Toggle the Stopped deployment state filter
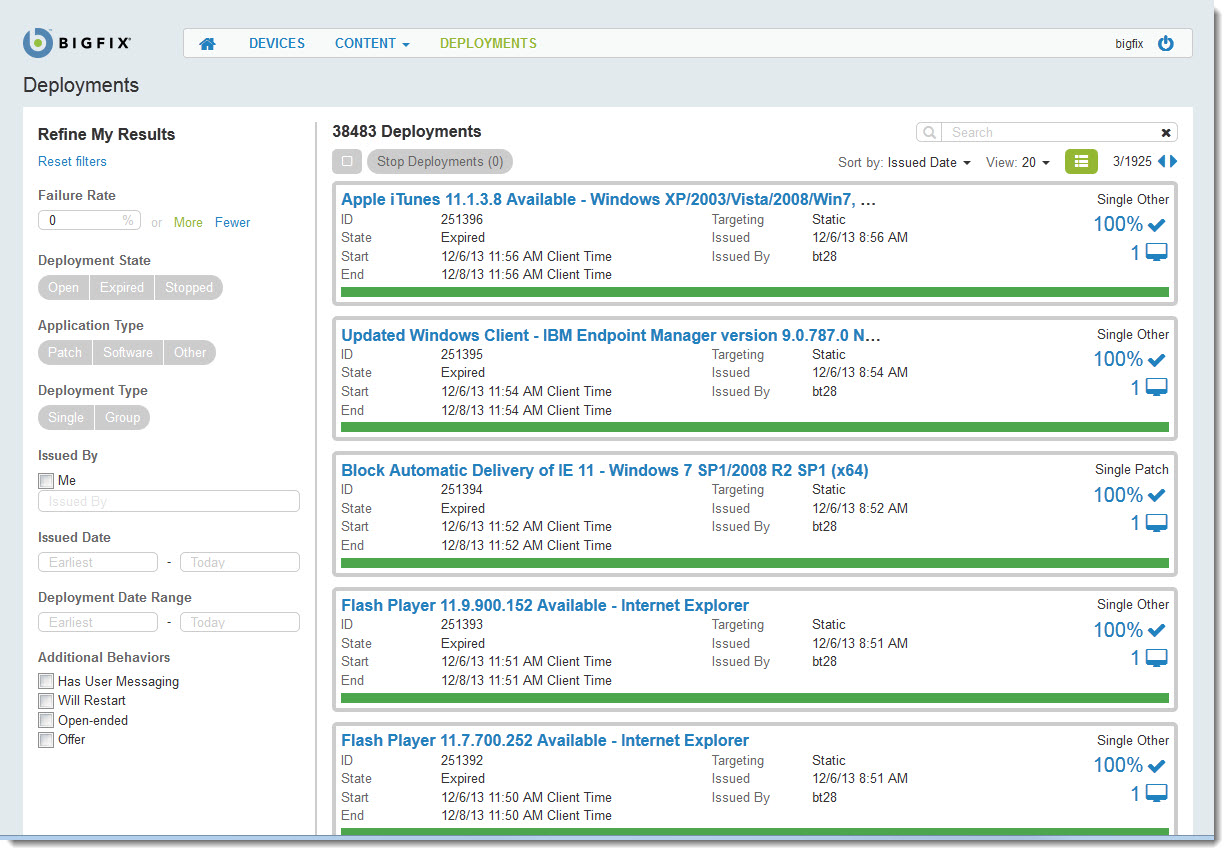1229x855 pixels. point(189,288)
